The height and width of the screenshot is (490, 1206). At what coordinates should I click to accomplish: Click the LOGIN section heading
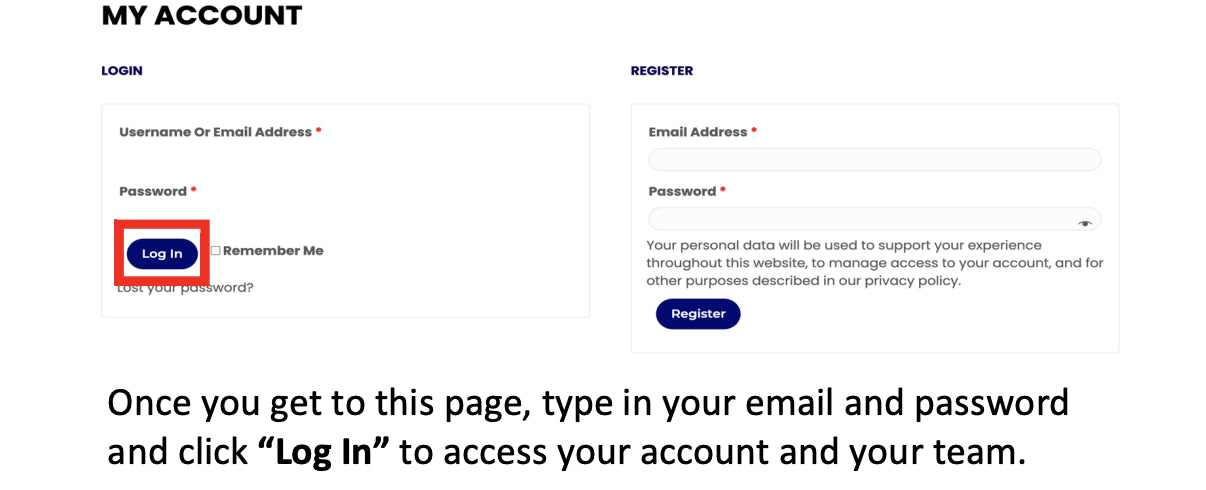click(122, 71)
